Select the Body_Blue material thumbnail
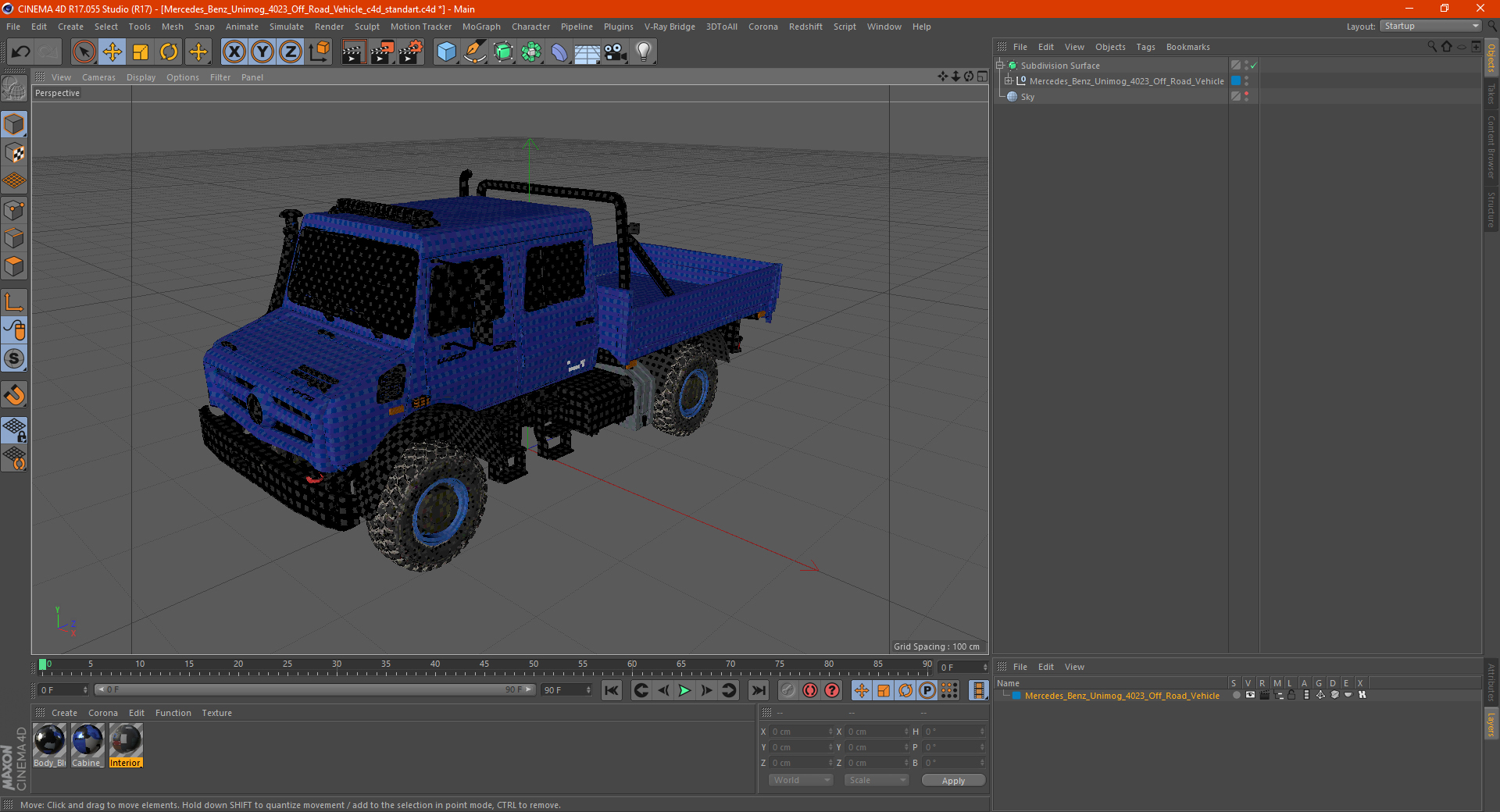This screenshot has width=1500, height=812. tap(49, 746)
